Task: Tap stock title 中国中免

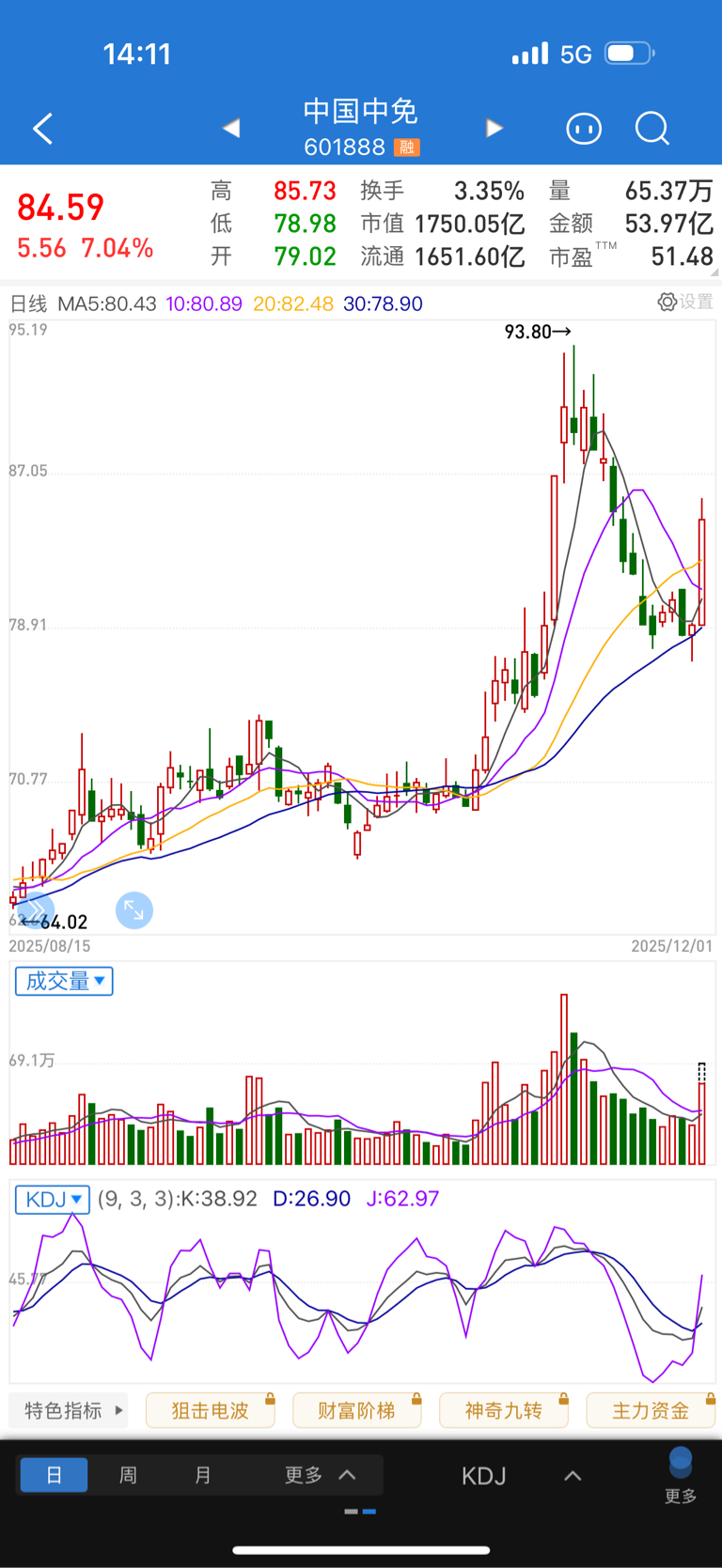Action: [361, 111]
